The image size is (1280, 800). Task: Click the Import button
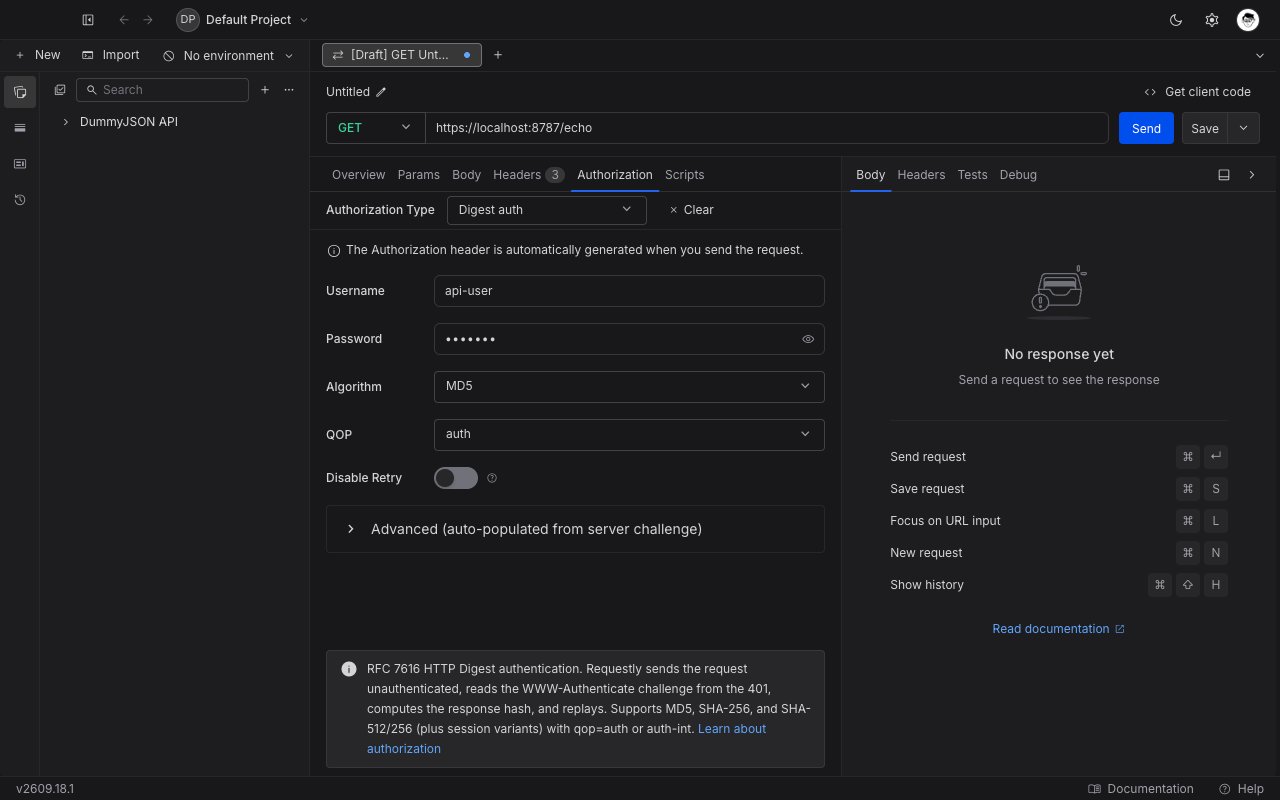[x=111, y=55]
